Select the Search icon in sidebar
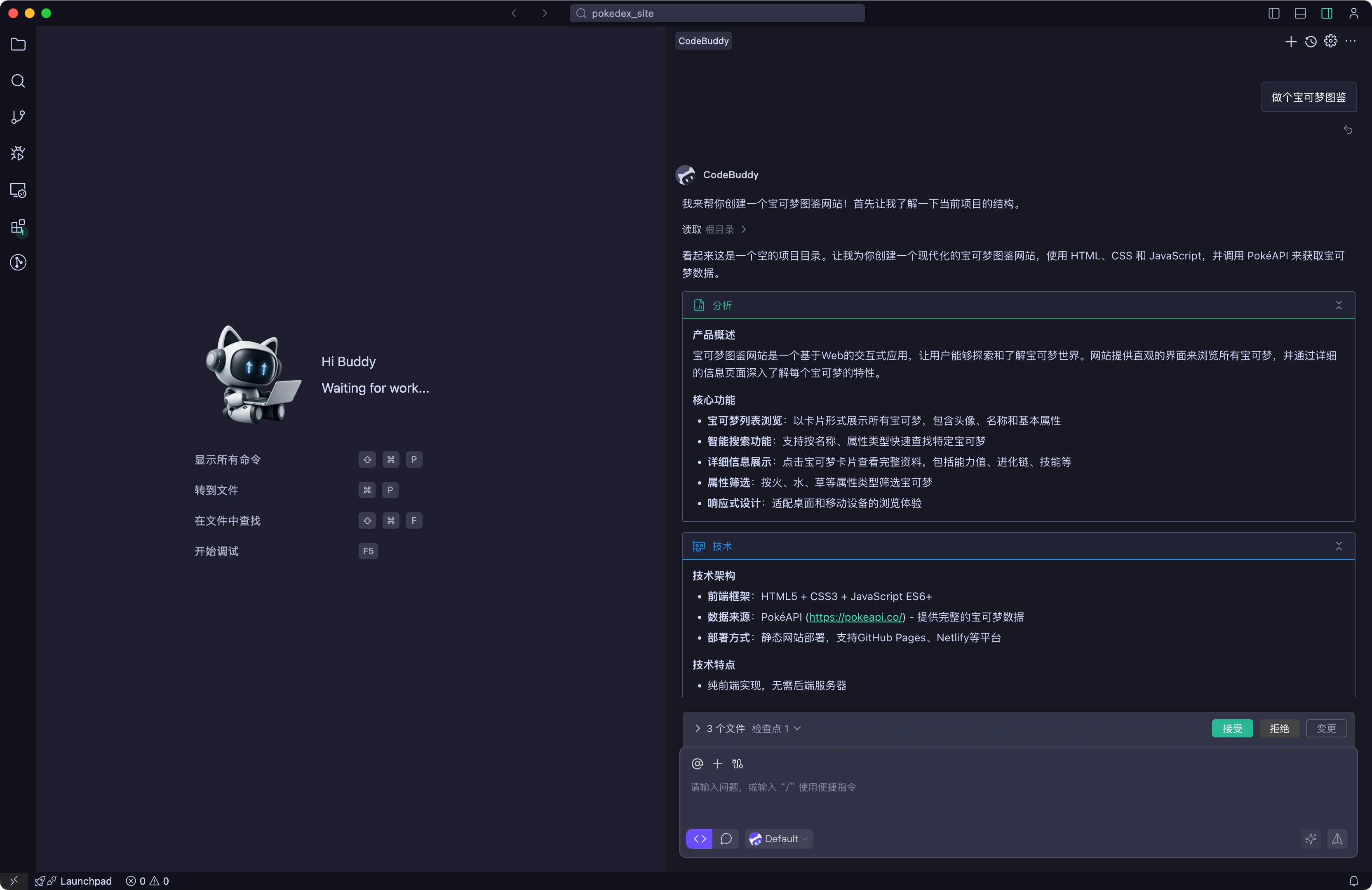The width and height of the screenshot is (1372, 890). [18, 81]
